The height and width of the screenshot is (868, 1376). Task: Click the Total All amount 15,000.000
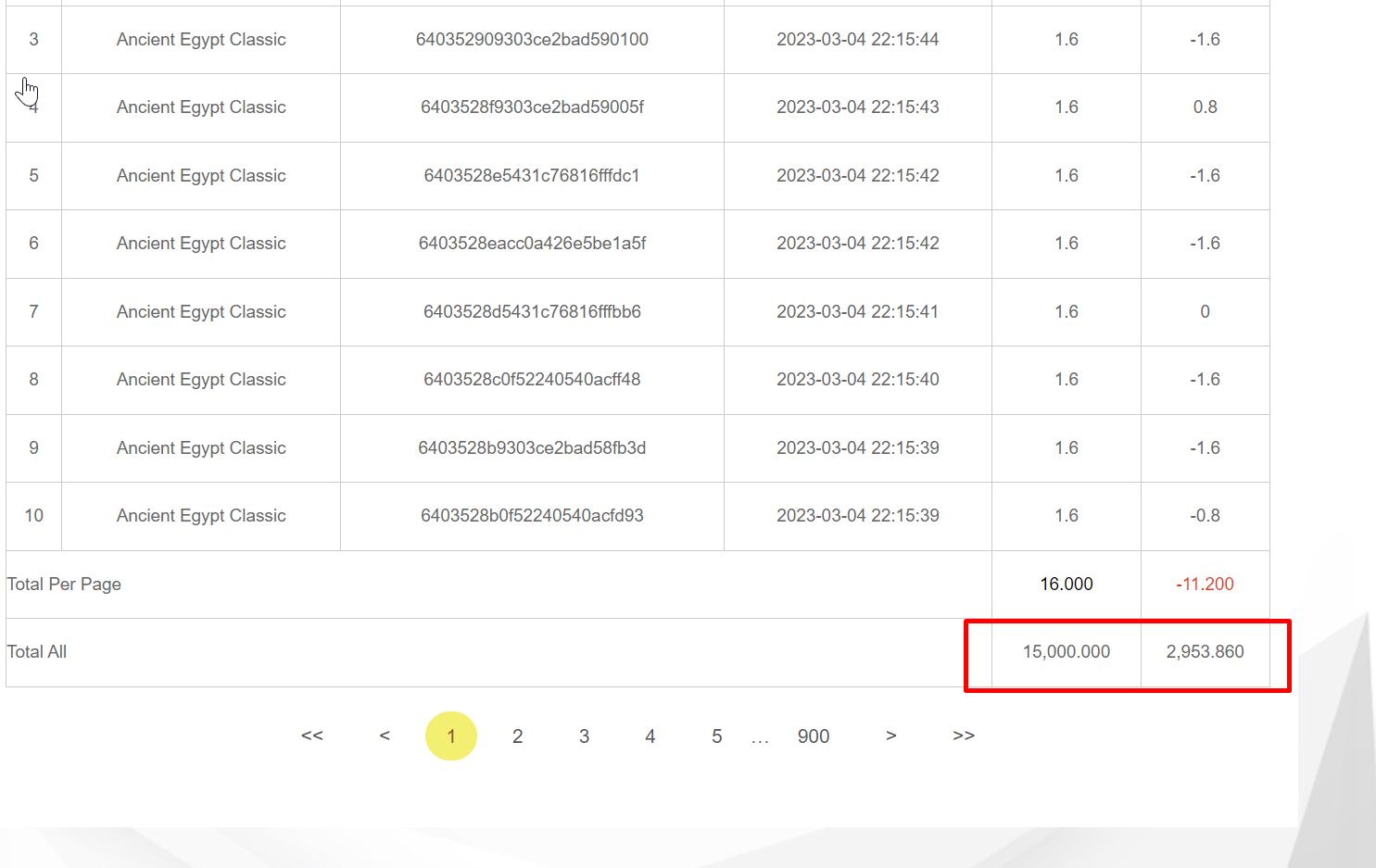point(1066,652)
